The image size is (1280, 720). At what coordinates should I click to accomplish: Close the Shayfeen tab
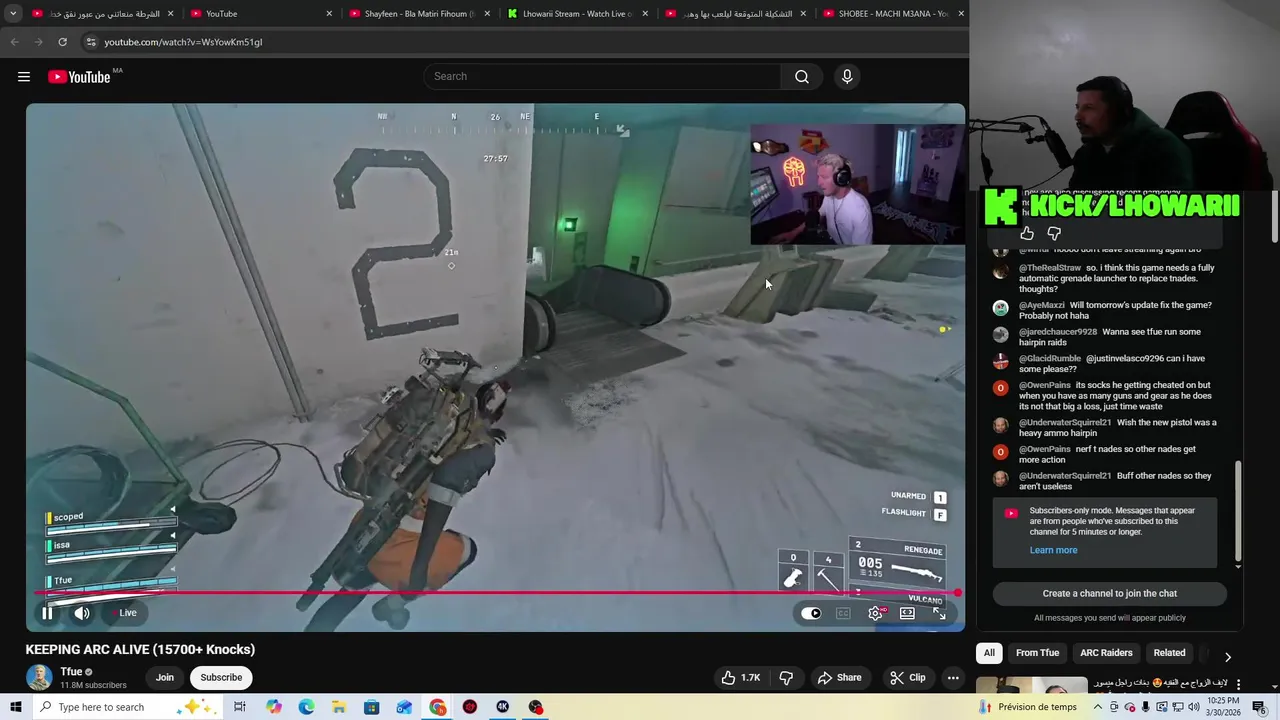click(486, 14)
